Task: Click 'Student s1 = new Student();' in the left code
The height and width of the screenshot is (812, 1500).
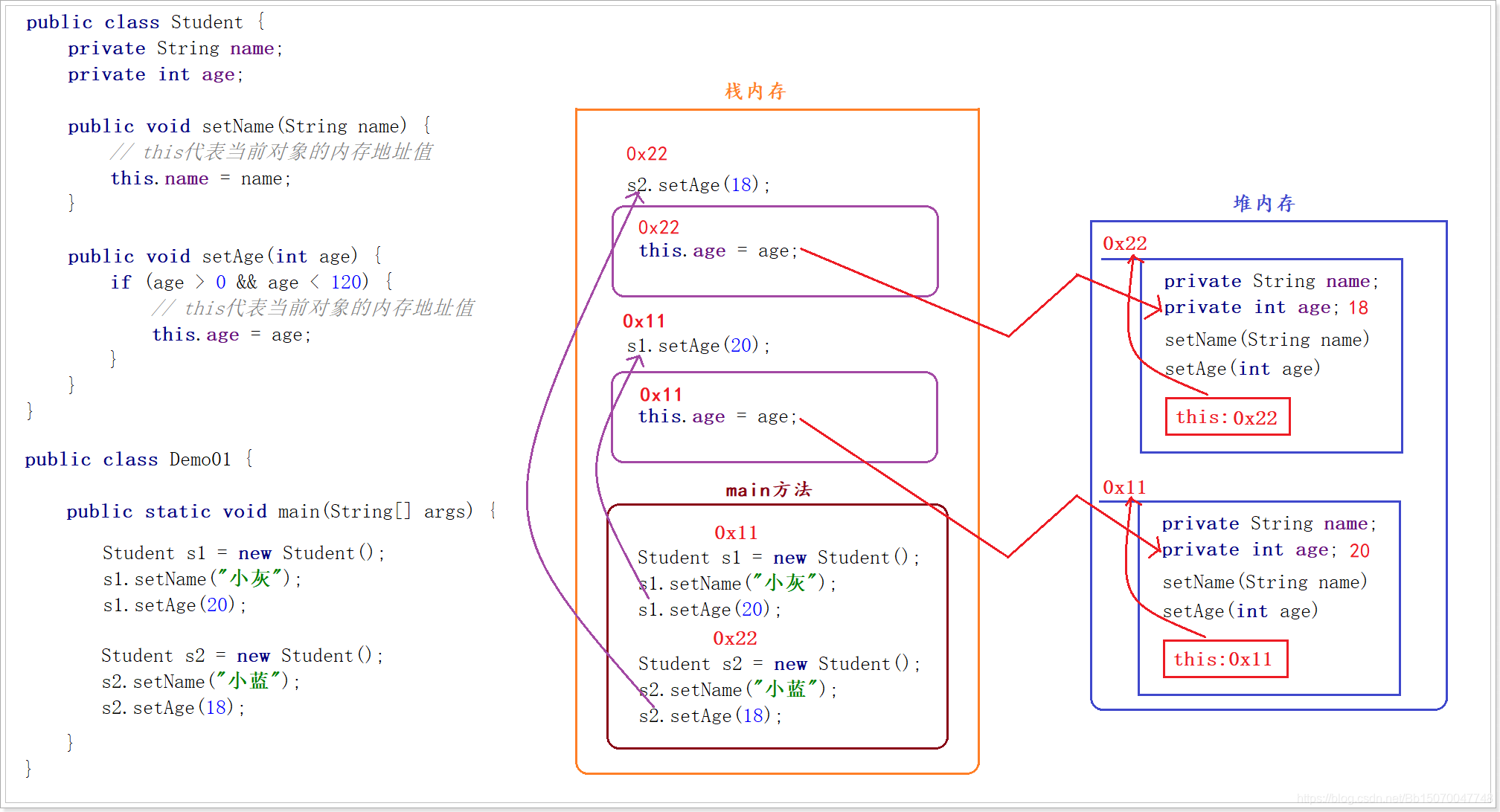Action: click(244, 553)
